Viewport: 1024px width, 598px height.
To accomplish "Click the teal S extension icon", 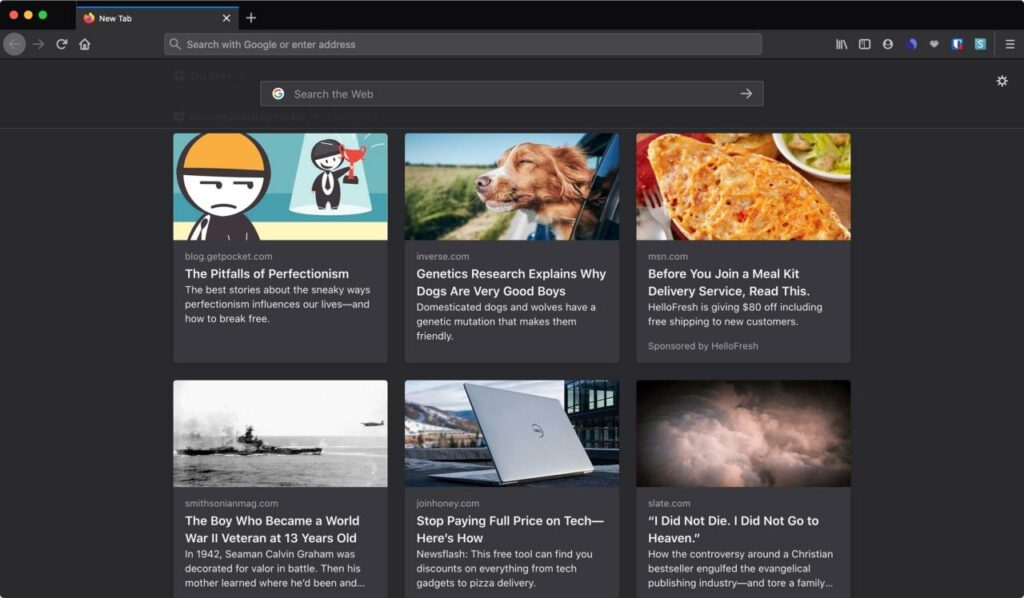I will pos(980,44).
